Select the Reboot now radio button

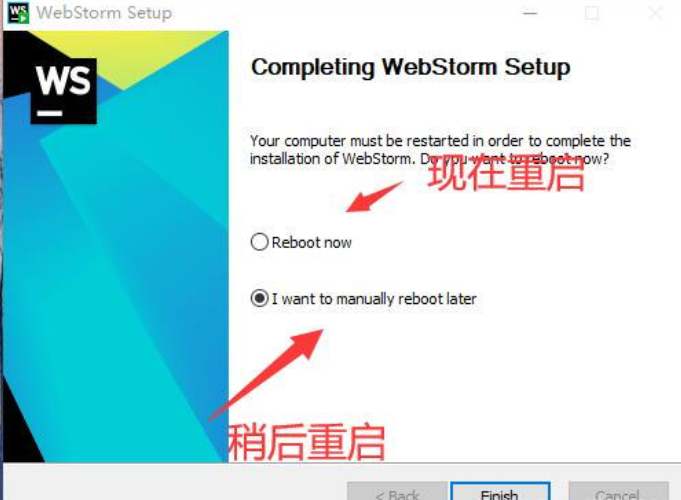(259, 242)
